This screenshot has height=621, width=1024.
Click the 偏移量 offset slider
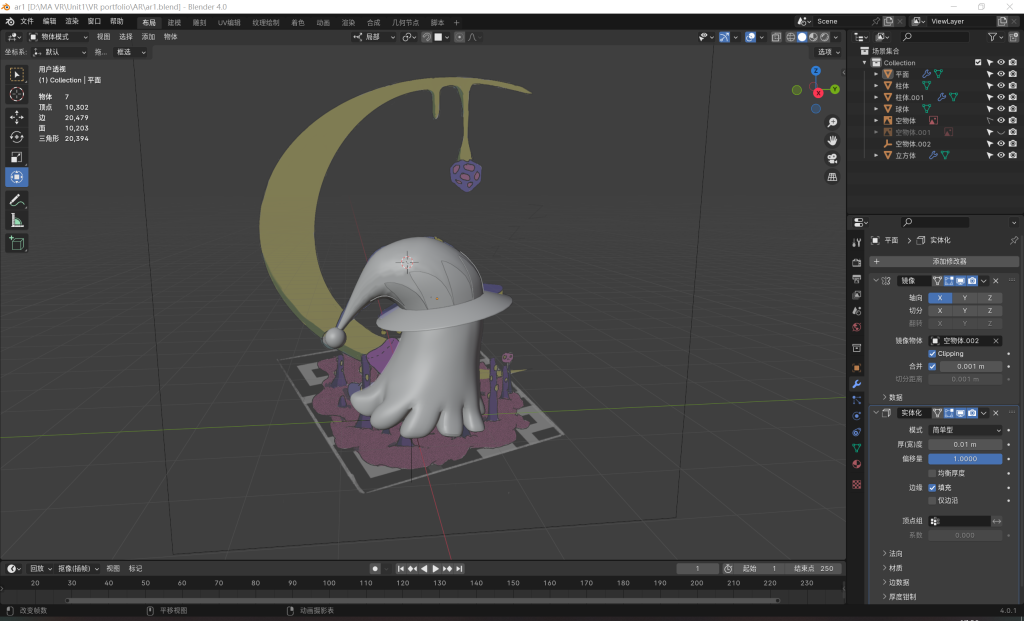pyautogui.click(x=965, y=459)
